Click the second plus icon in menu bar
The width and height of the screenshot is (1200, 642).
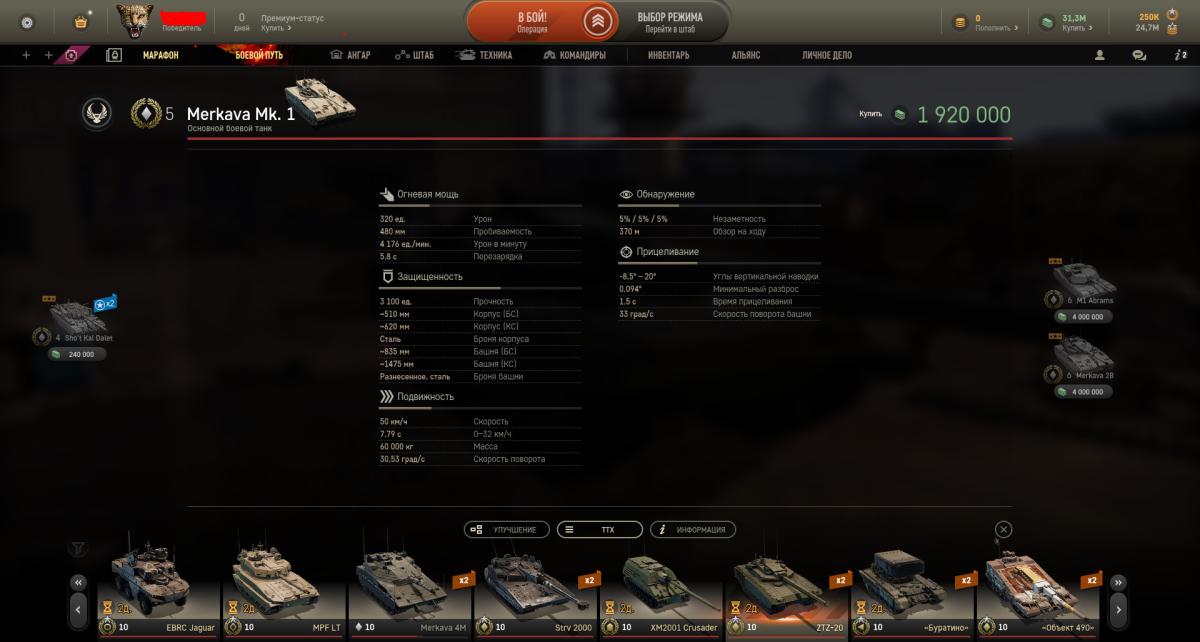[48, 55]
